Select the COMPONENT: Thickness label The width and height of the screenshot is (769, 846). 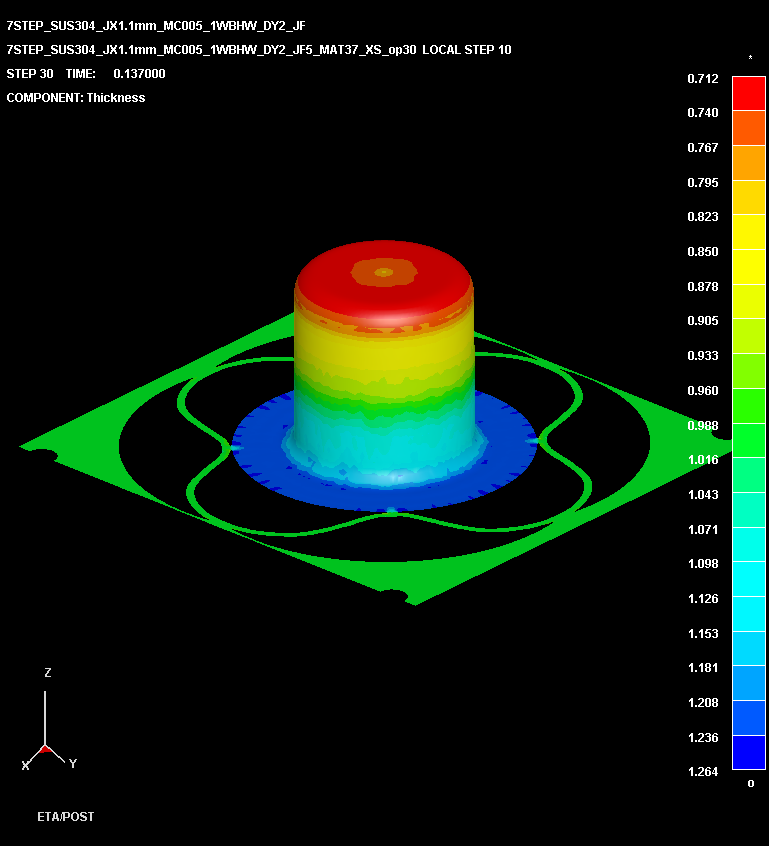76,98
